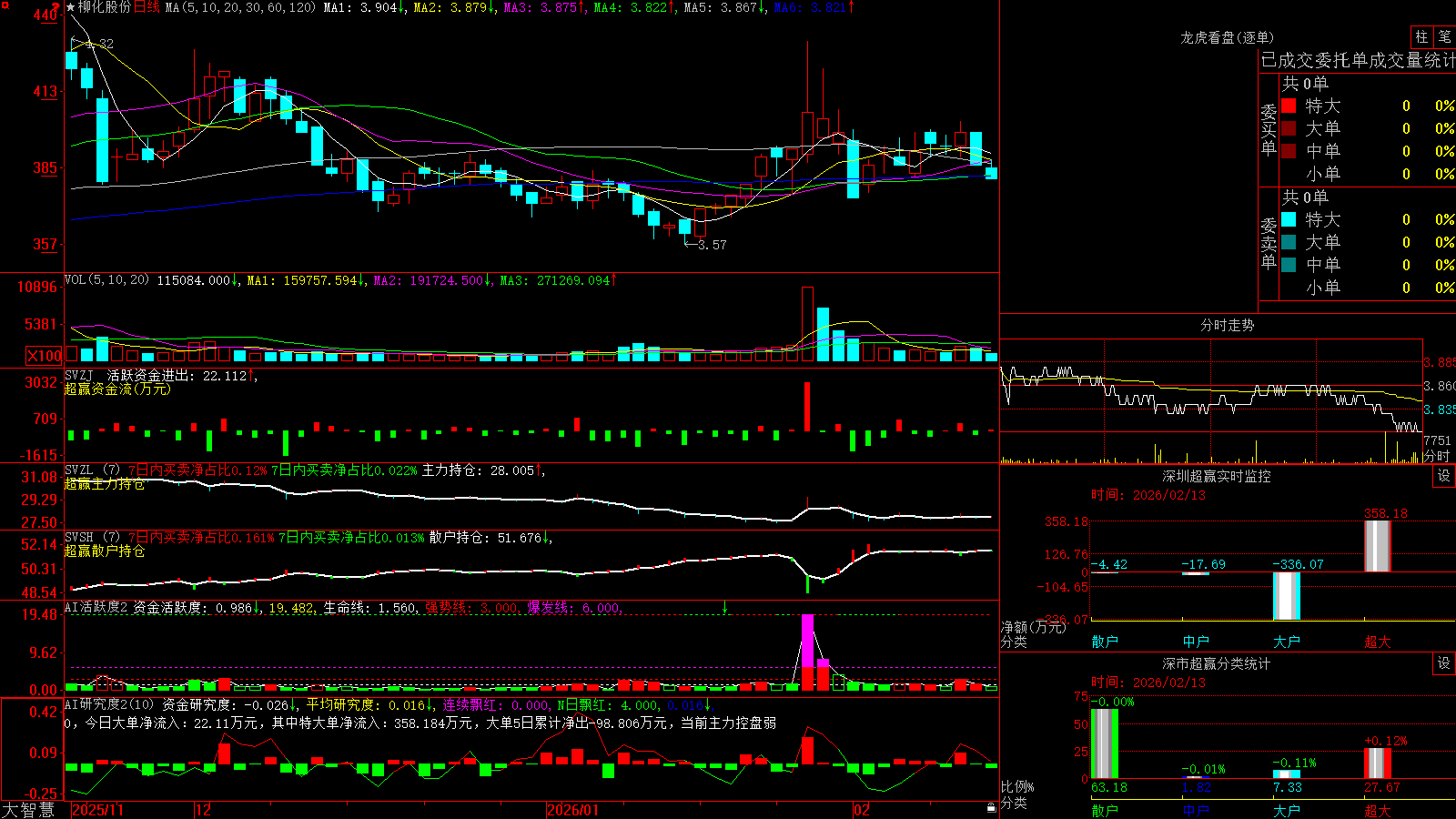Click the tall red SVZJ inflow bar
The width and height of the screenshot is (1456, 819).
806,407
